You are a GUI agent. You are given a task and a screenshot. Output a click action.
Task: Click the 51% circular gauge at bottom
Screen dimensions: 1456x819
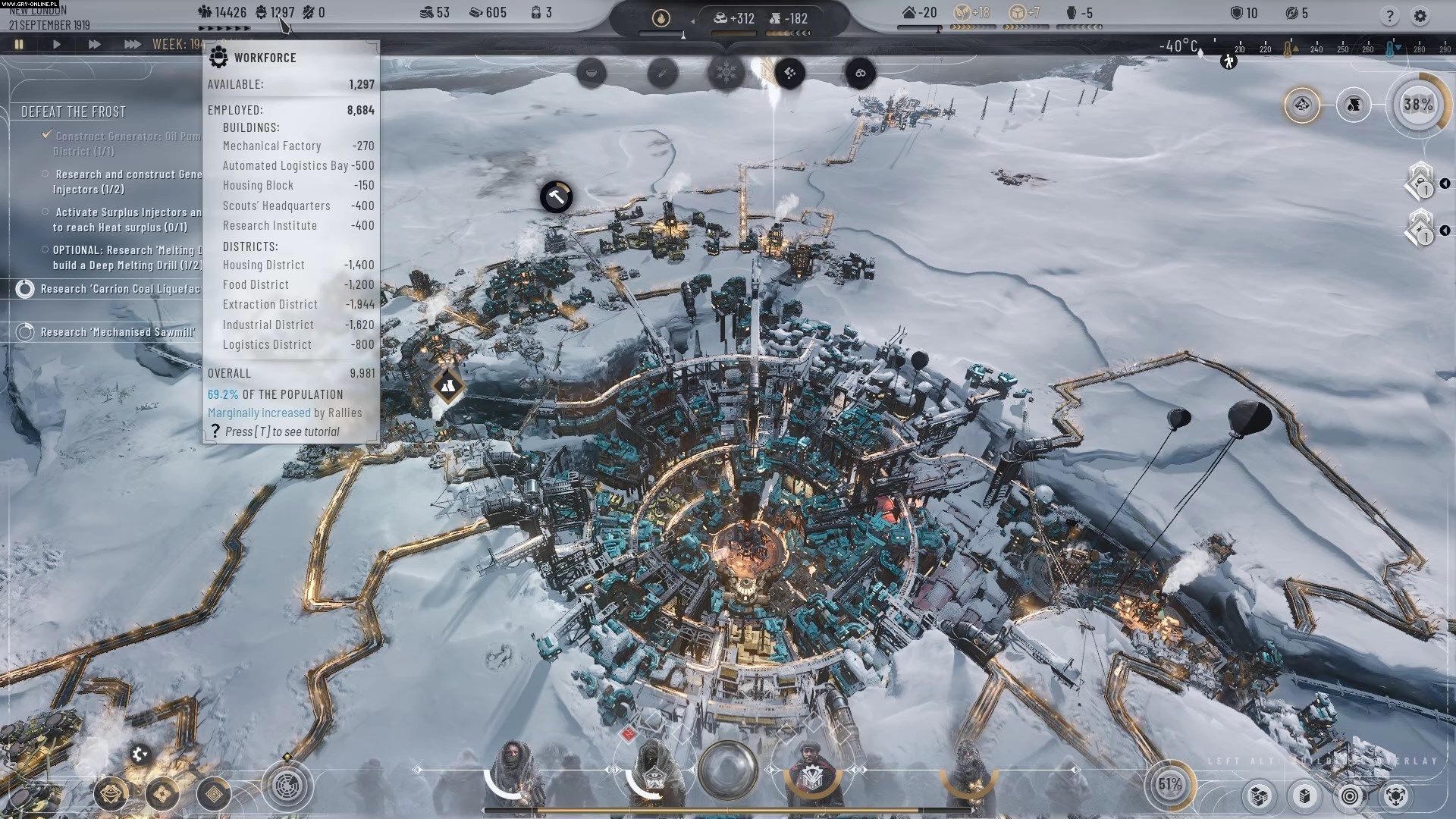(1169, 785)
